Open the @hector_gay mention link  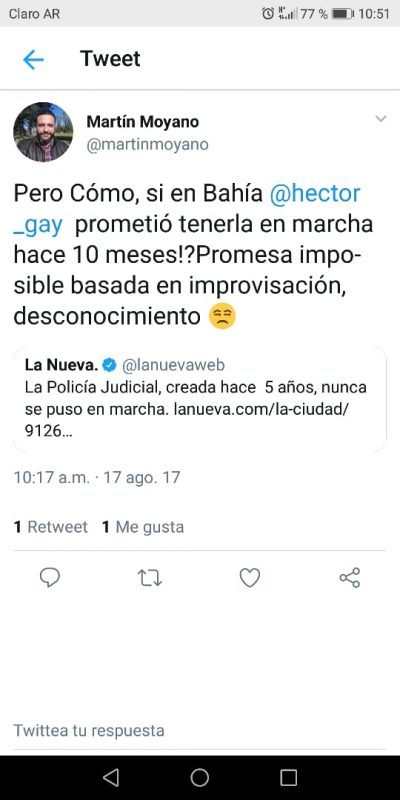187,210
